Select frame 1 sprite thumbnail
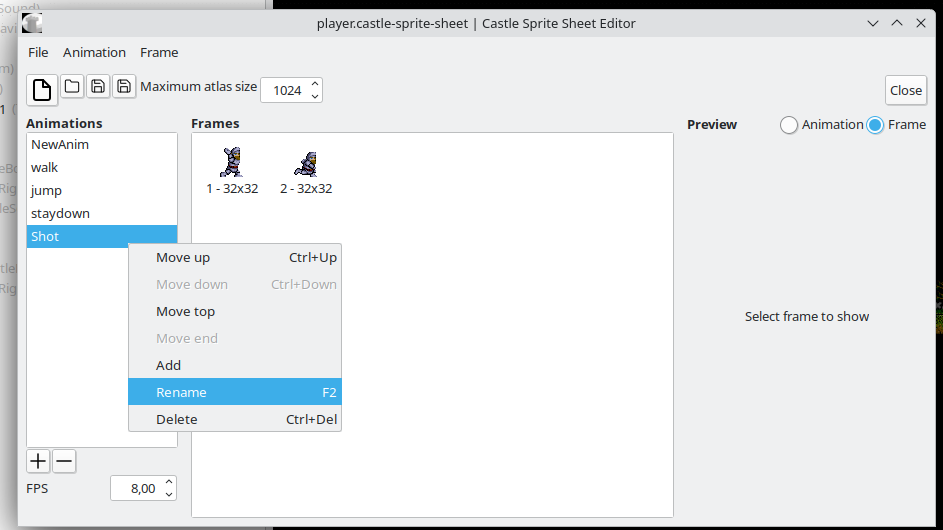943x530 pixels. (232, 162)
